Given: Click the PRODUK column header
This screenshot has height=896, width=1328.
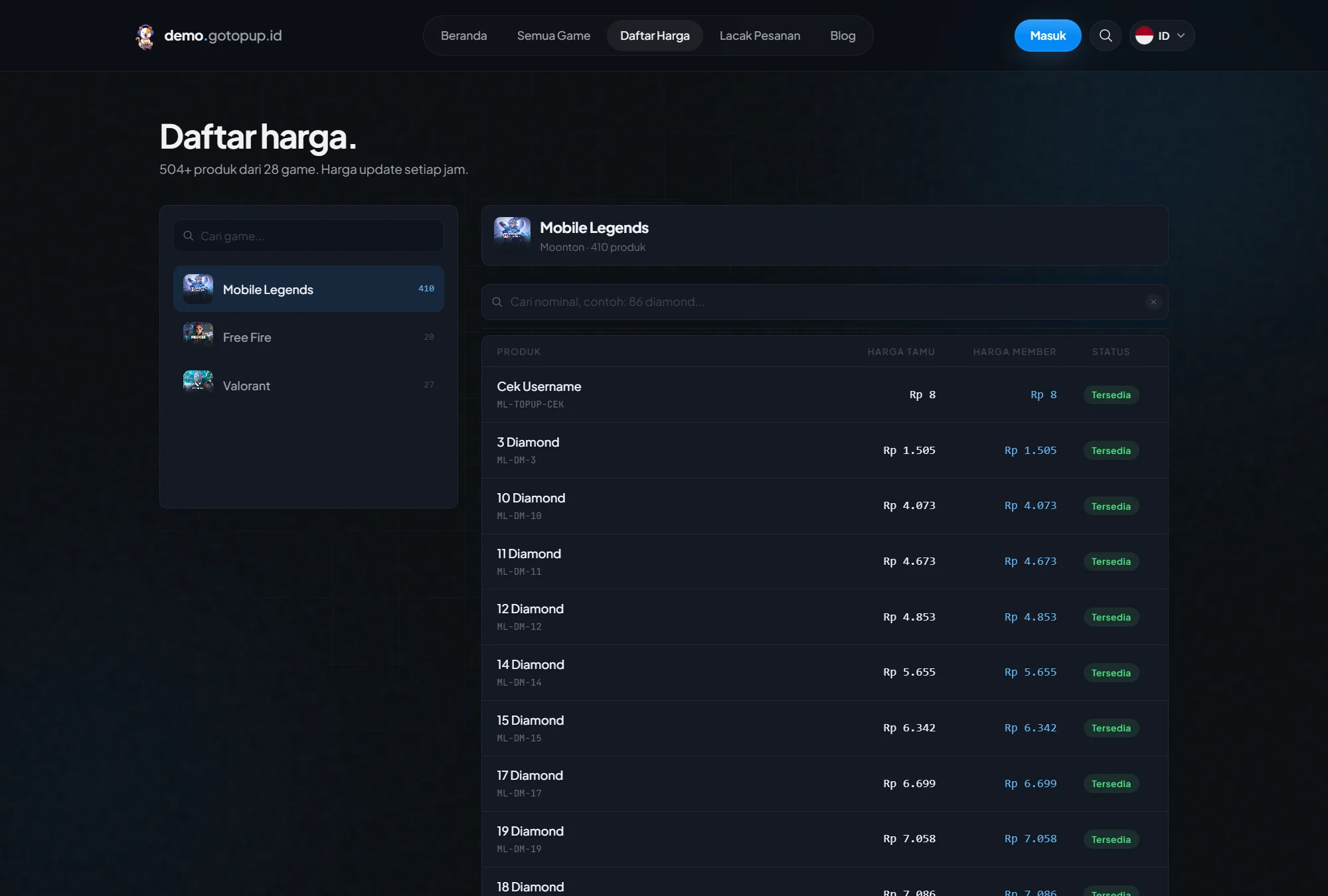Looking at the screenshot, I should click(x=519, y=352).
